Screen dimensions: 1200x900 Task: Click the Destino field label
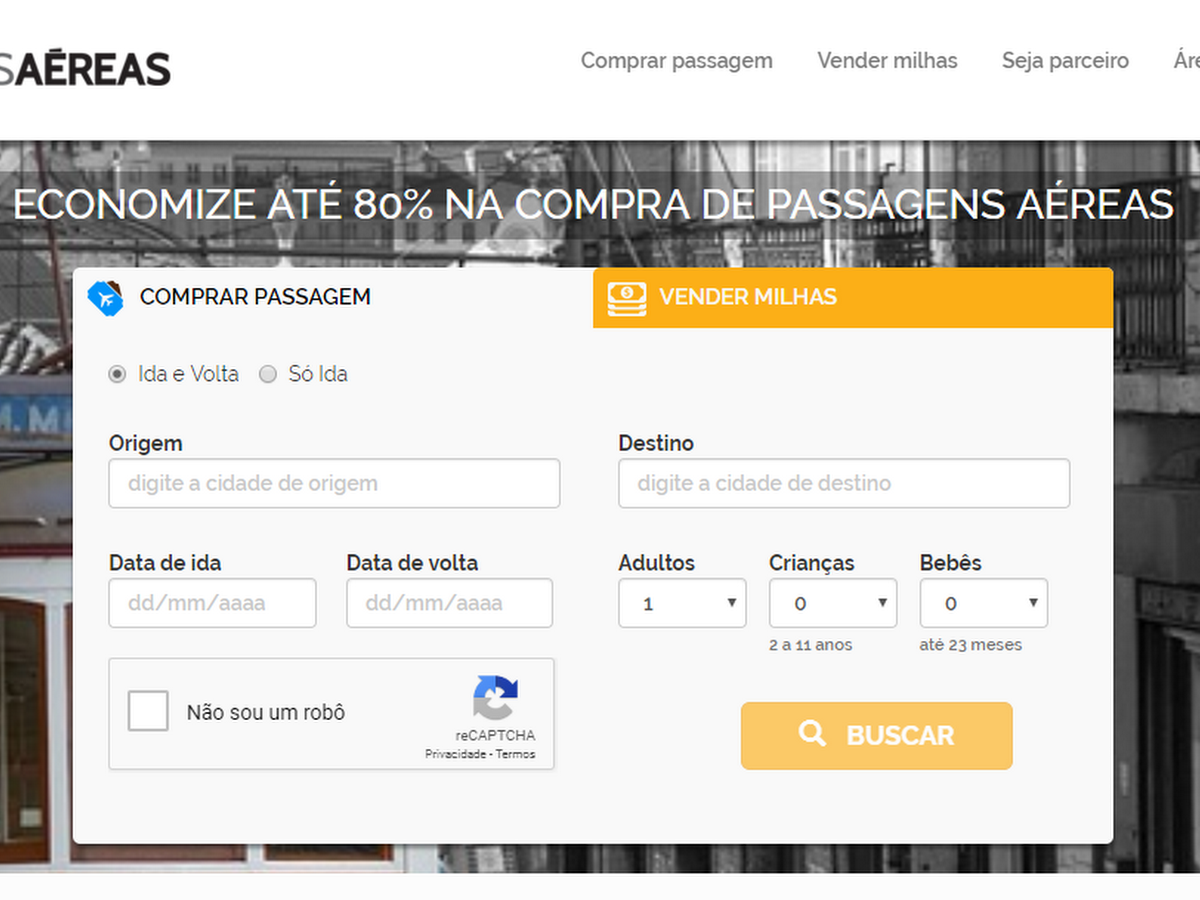(x=656, y=443)
